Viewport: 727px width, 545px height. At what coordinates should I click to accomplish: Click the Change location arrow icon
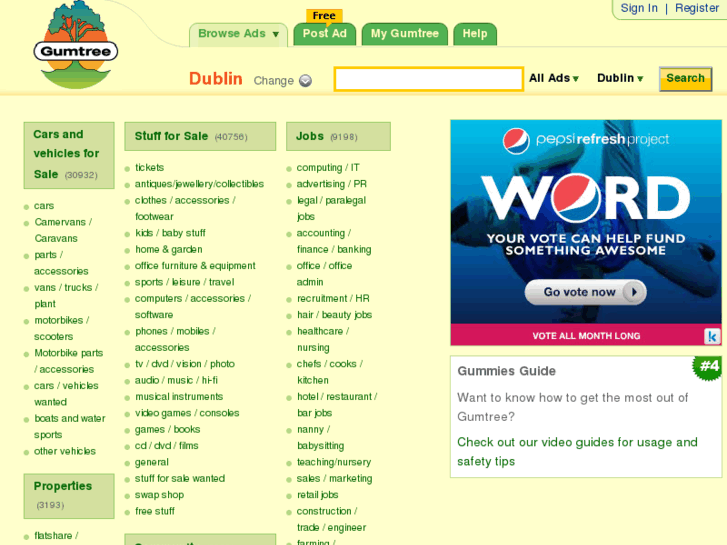tap(305, 81)
